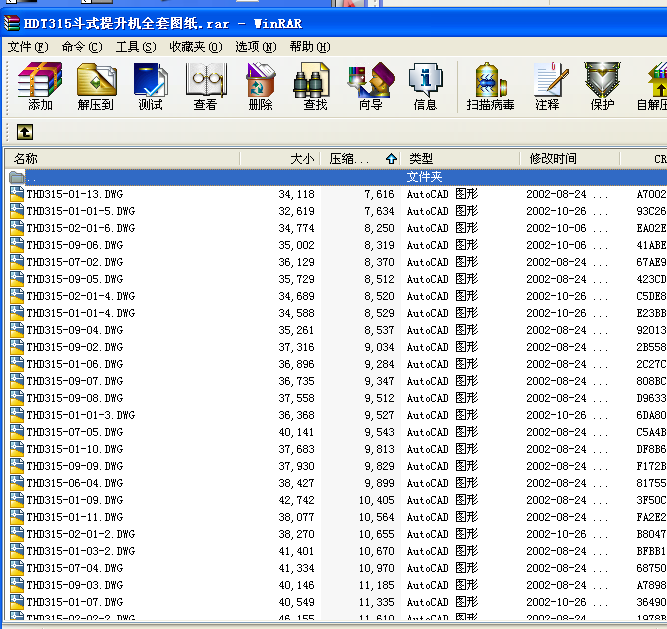Viewport: 667px width, 629px height.
Task: Click the DWG icon of THD315-01-06.DWG
Action: tap(17, 364)
